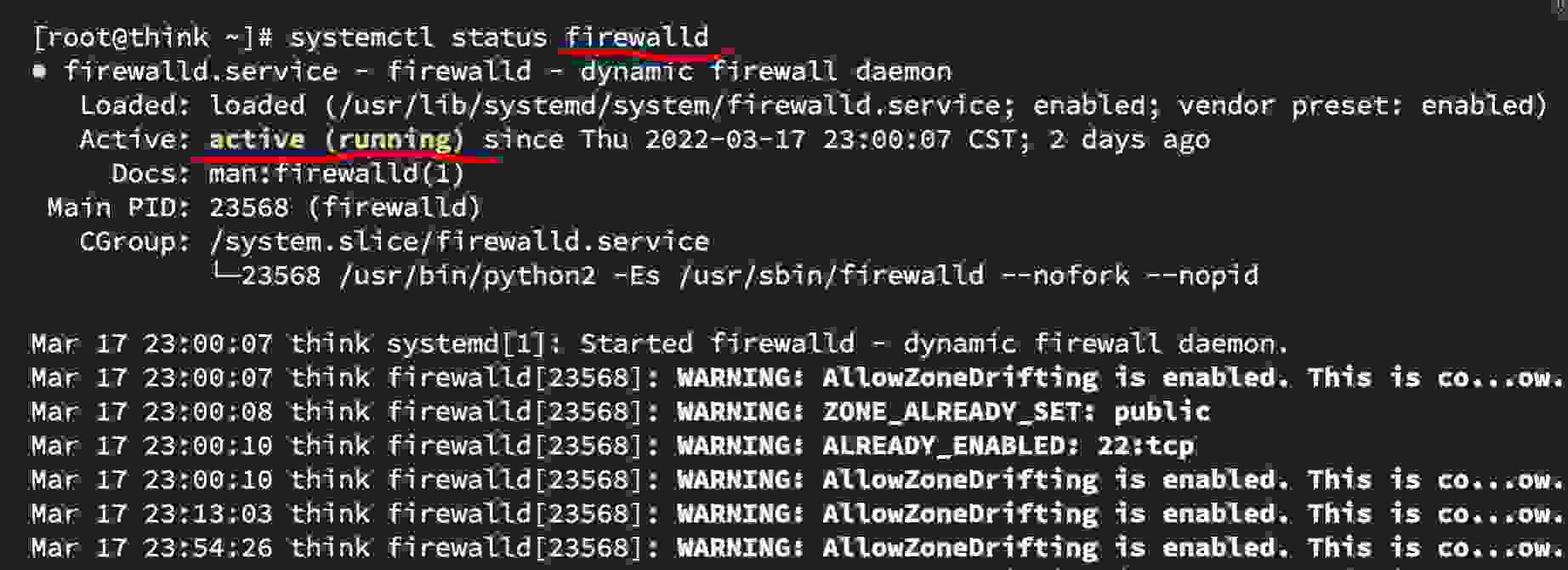Click the vendor preset: enabled text
Viewport: 1568px width, 570px height.
(1361, 105)
